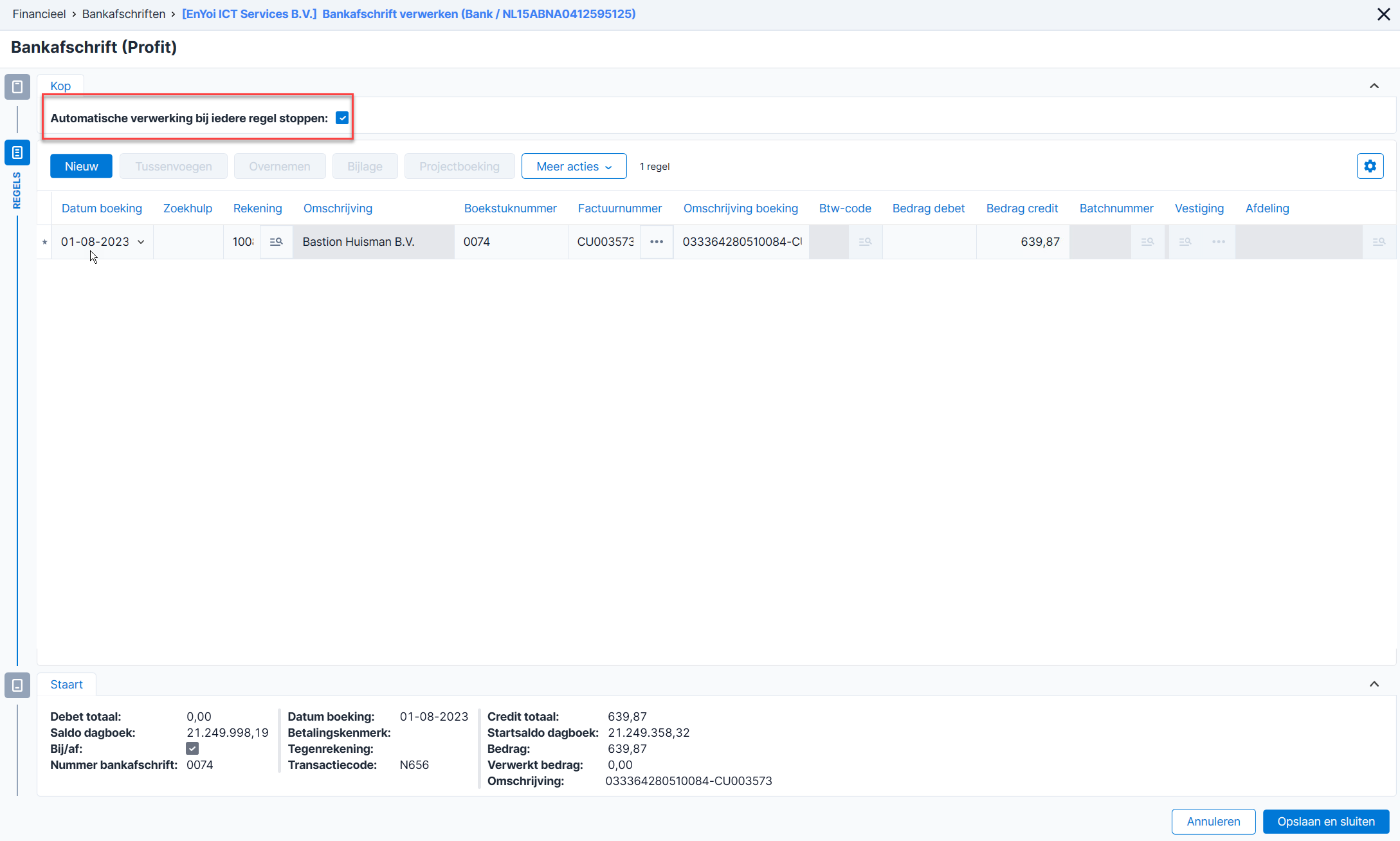Uncheck Automatische verwerking bij iedere regel stoppen

342,118
